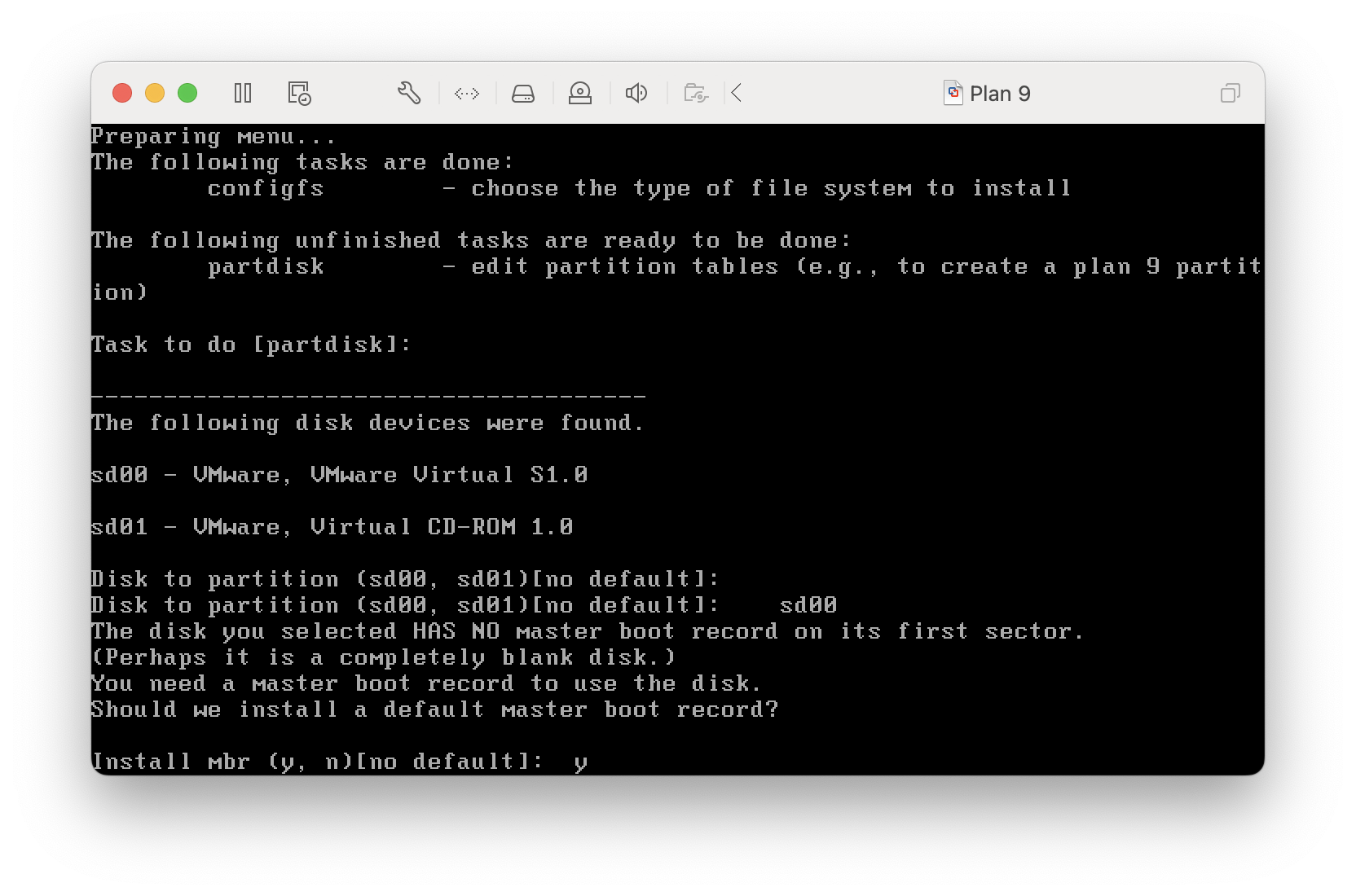Viewport: 1356px width, 896px height.
Task: Click the Plan 9 window title
Action: click(x=1000, y=94)
